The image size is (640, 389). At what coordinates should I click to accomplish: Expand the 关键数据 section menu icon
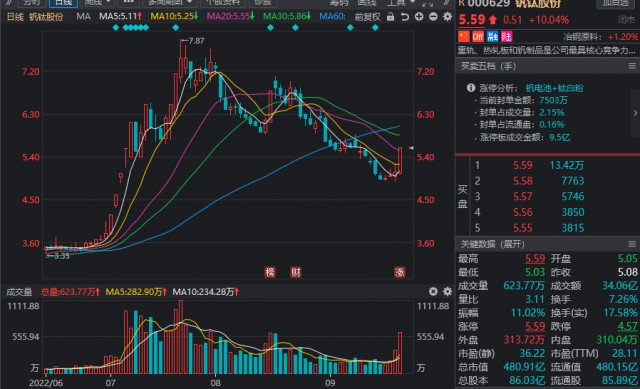pos(632,244)
